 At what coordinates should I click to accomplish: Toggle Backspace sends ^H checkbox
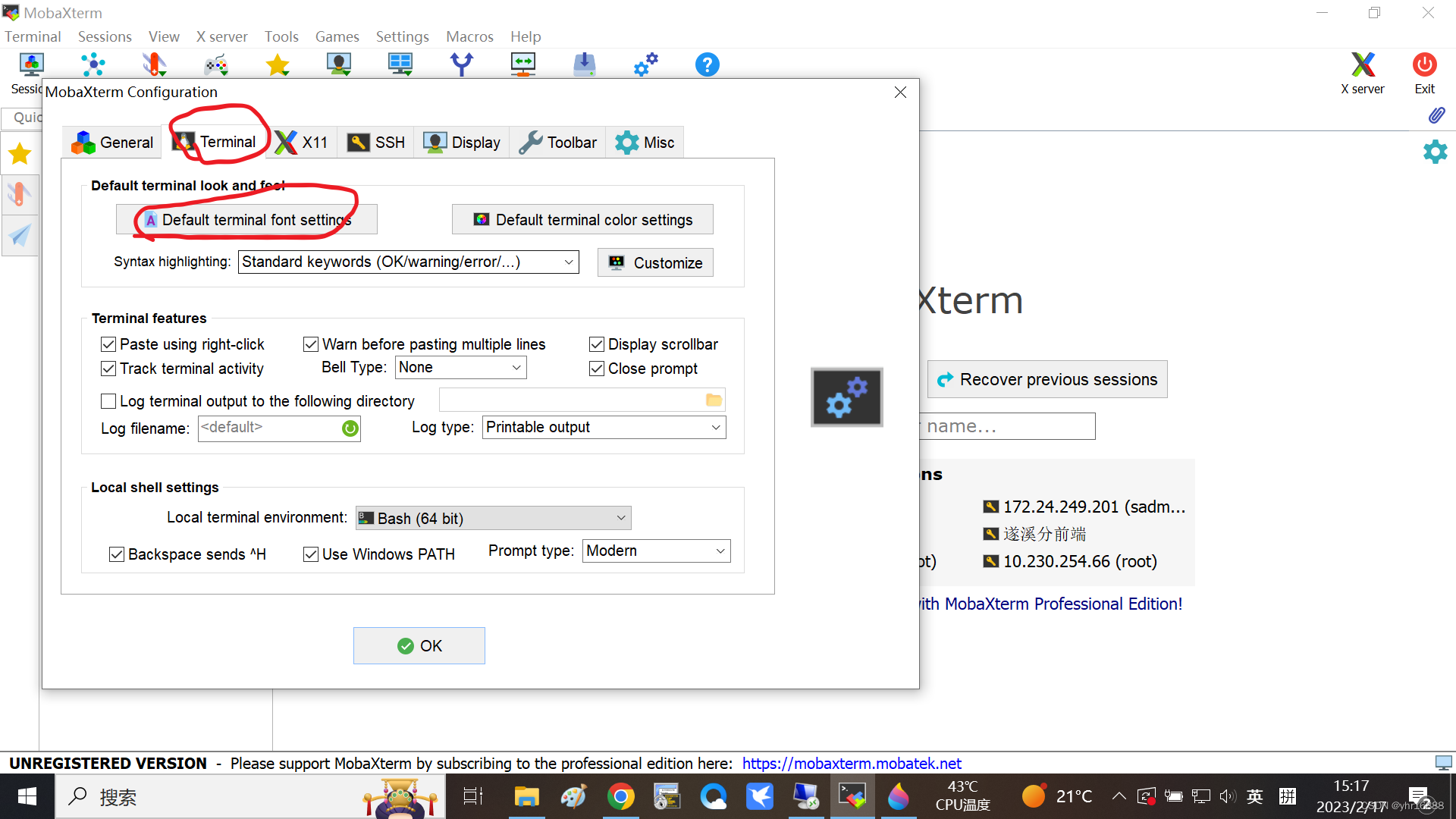click(x=117, y=554)
